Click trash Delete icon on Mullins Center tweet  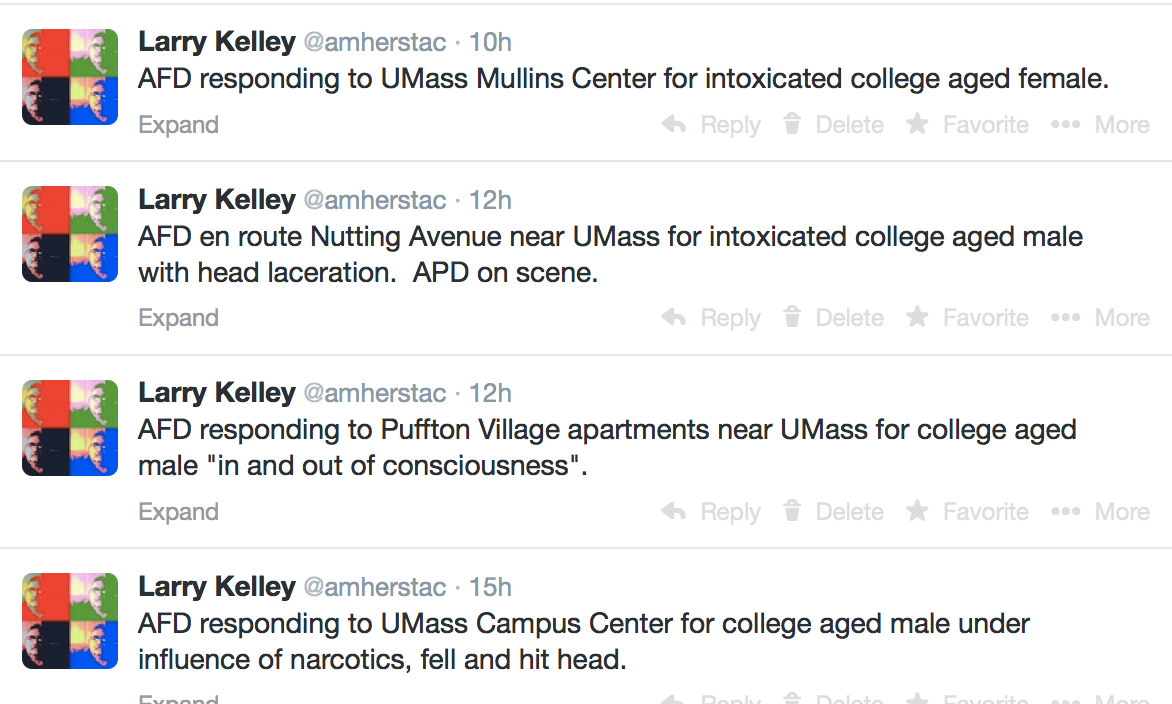click(792, 125)
